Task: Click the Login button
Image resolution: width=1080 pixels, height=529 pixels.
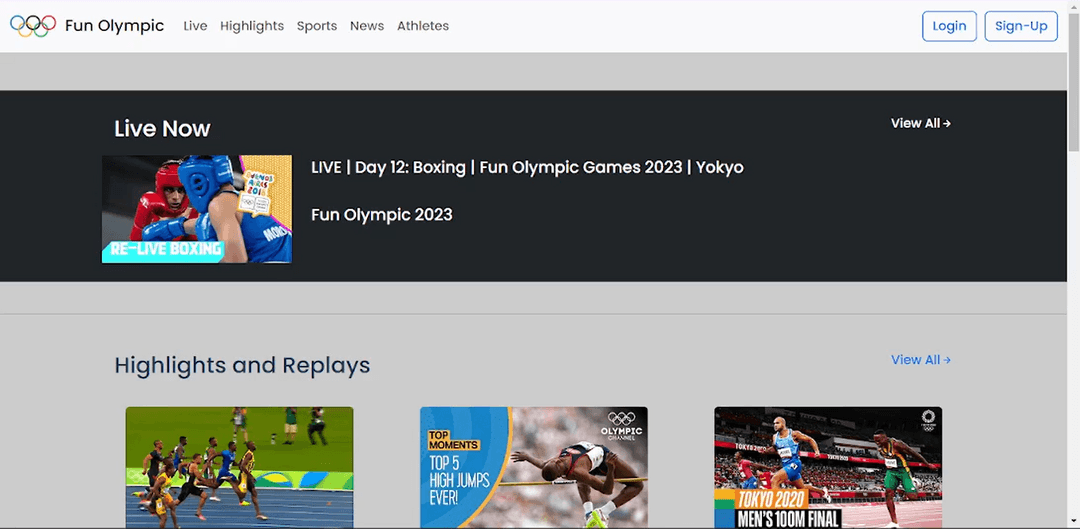Action: pyautogui.click(x=949, y=26)
